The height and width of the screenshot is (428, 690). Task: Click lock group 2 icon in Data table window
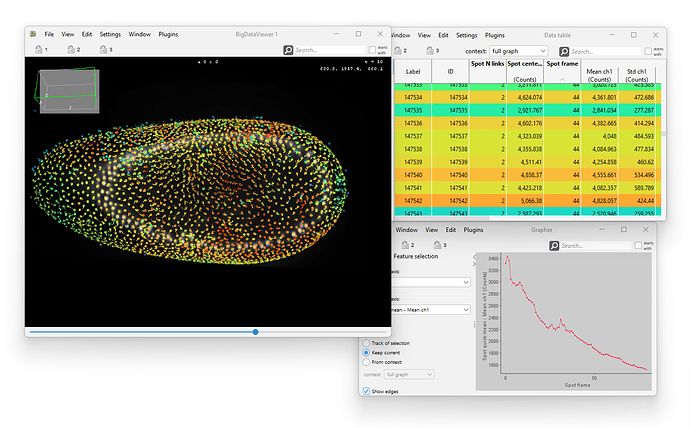coord(398,51)
